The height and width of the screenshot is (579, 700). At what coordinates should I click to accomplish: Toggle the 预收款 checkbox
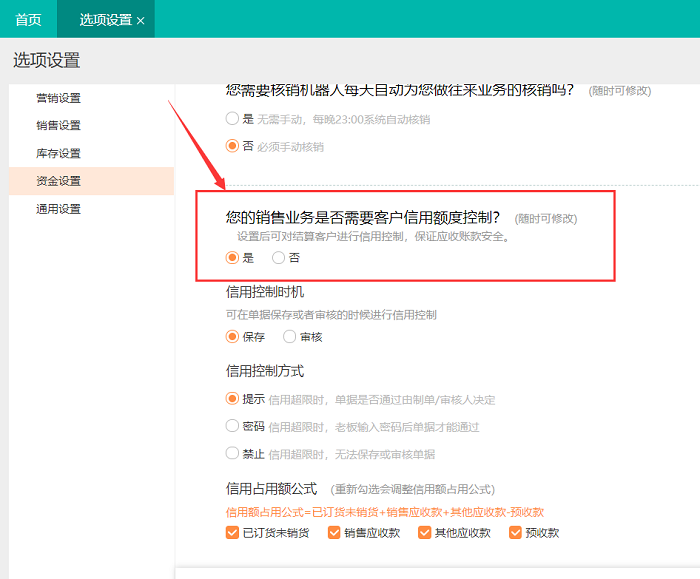coord(516,533)
